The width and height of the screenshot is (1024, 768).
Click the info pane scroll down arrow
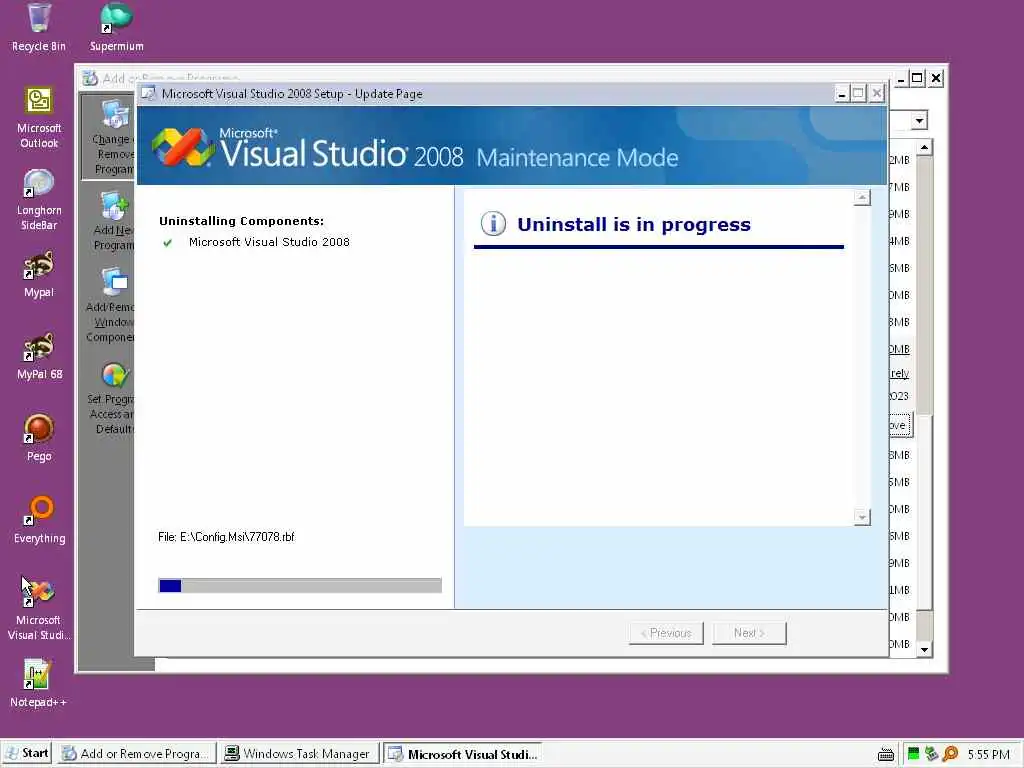click(x=862, y=517)
